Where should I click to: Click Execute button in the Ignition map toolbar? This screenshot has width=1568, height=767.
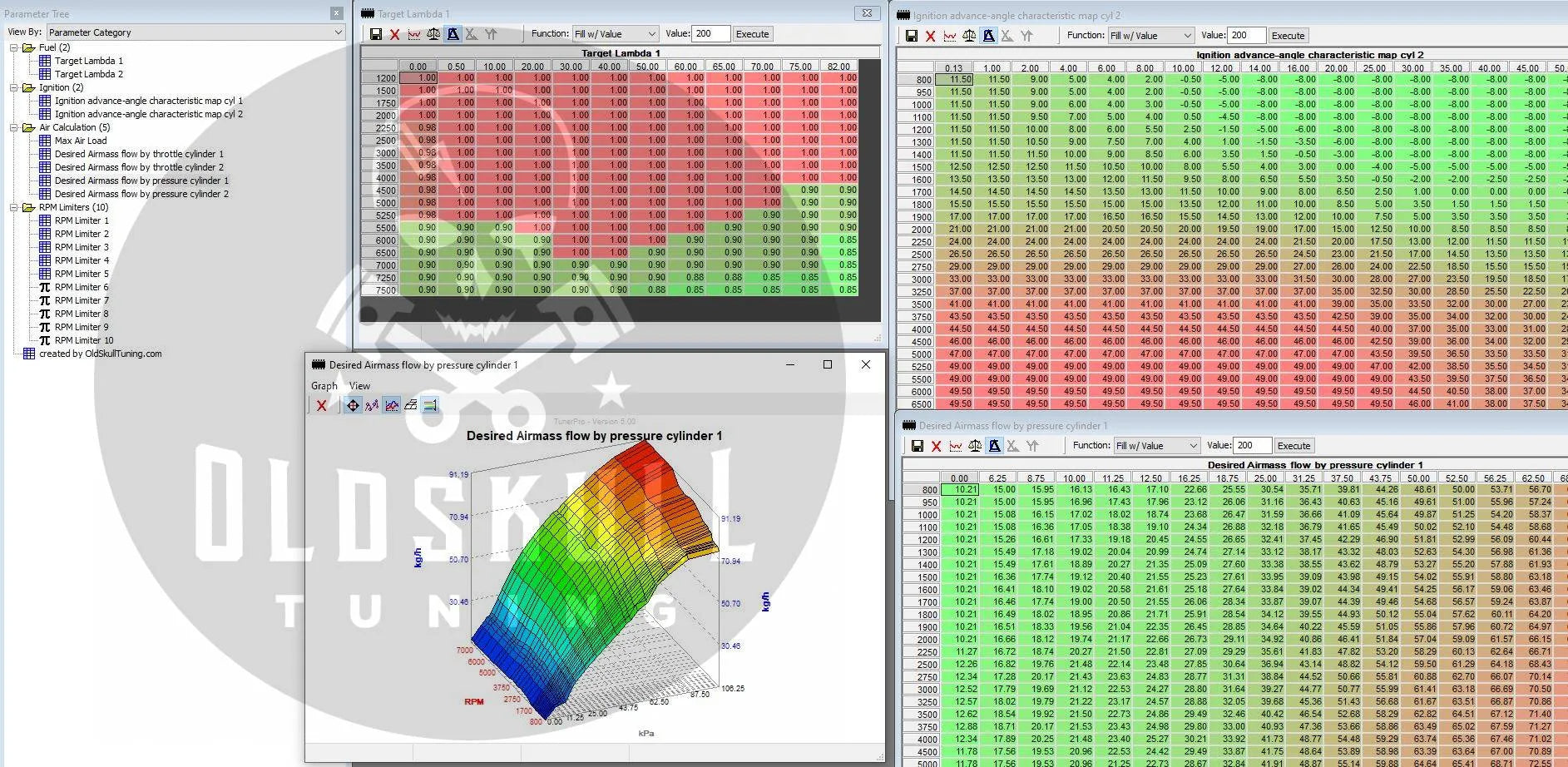point(1288,36)
